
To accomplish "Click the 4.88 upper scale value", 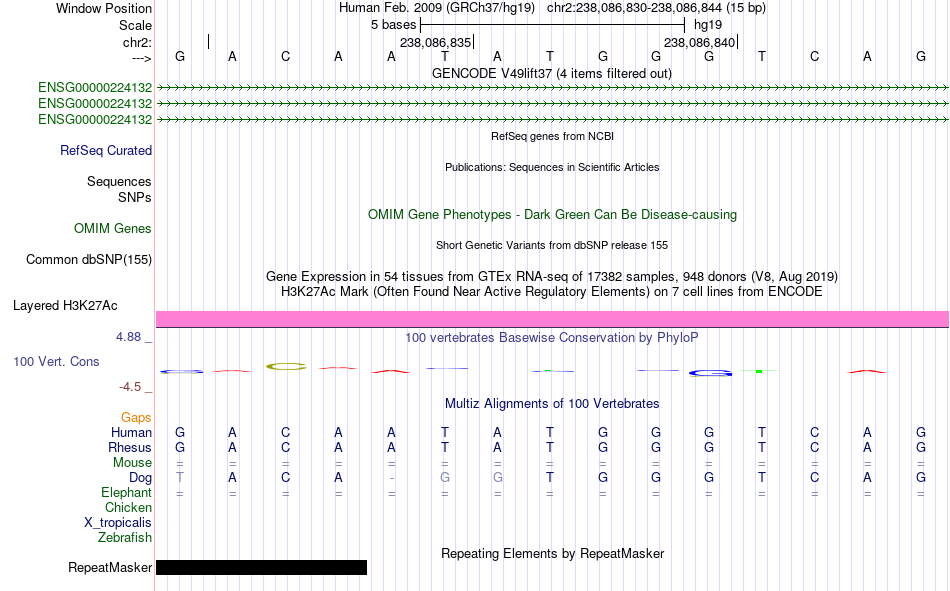I will [x=128, y=337].
